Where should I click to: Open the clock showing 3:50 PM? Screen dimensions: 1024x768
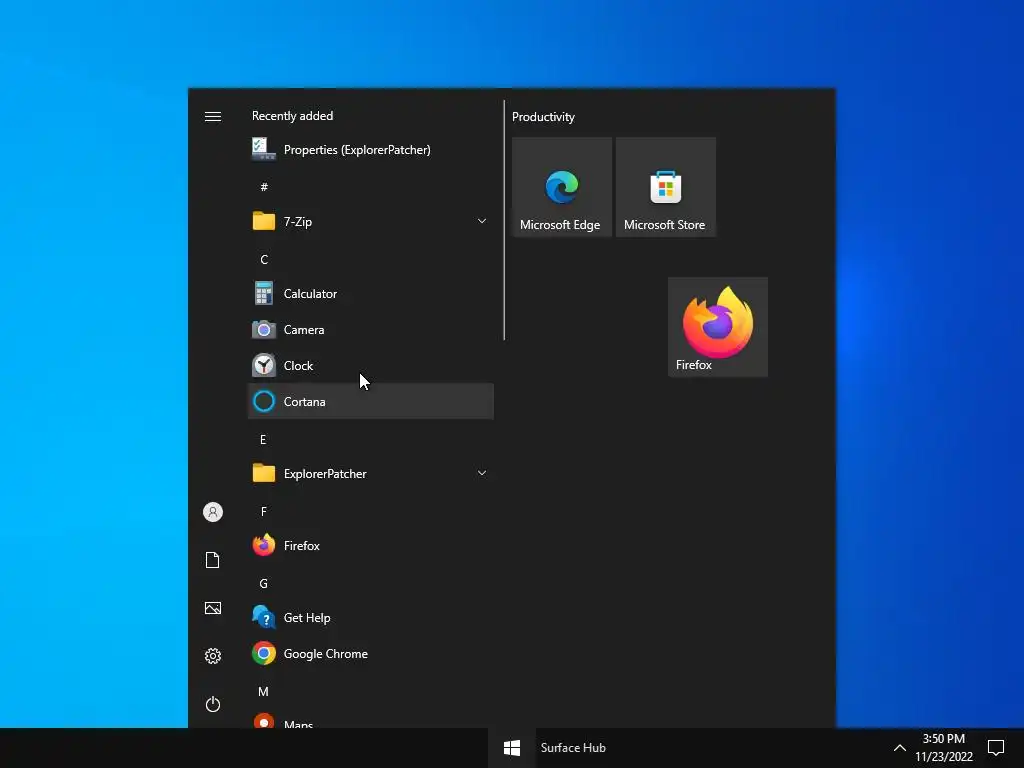coord(944,748)
